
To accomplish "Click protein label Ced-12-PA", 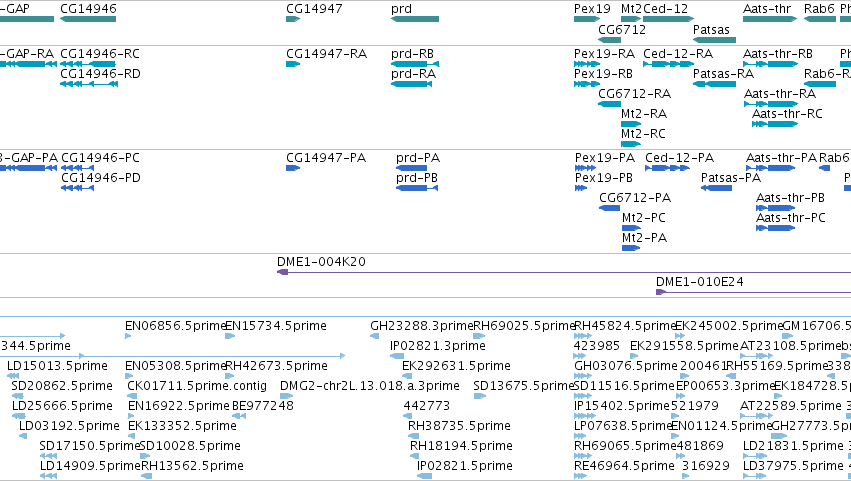I will [x=679, y=157].
